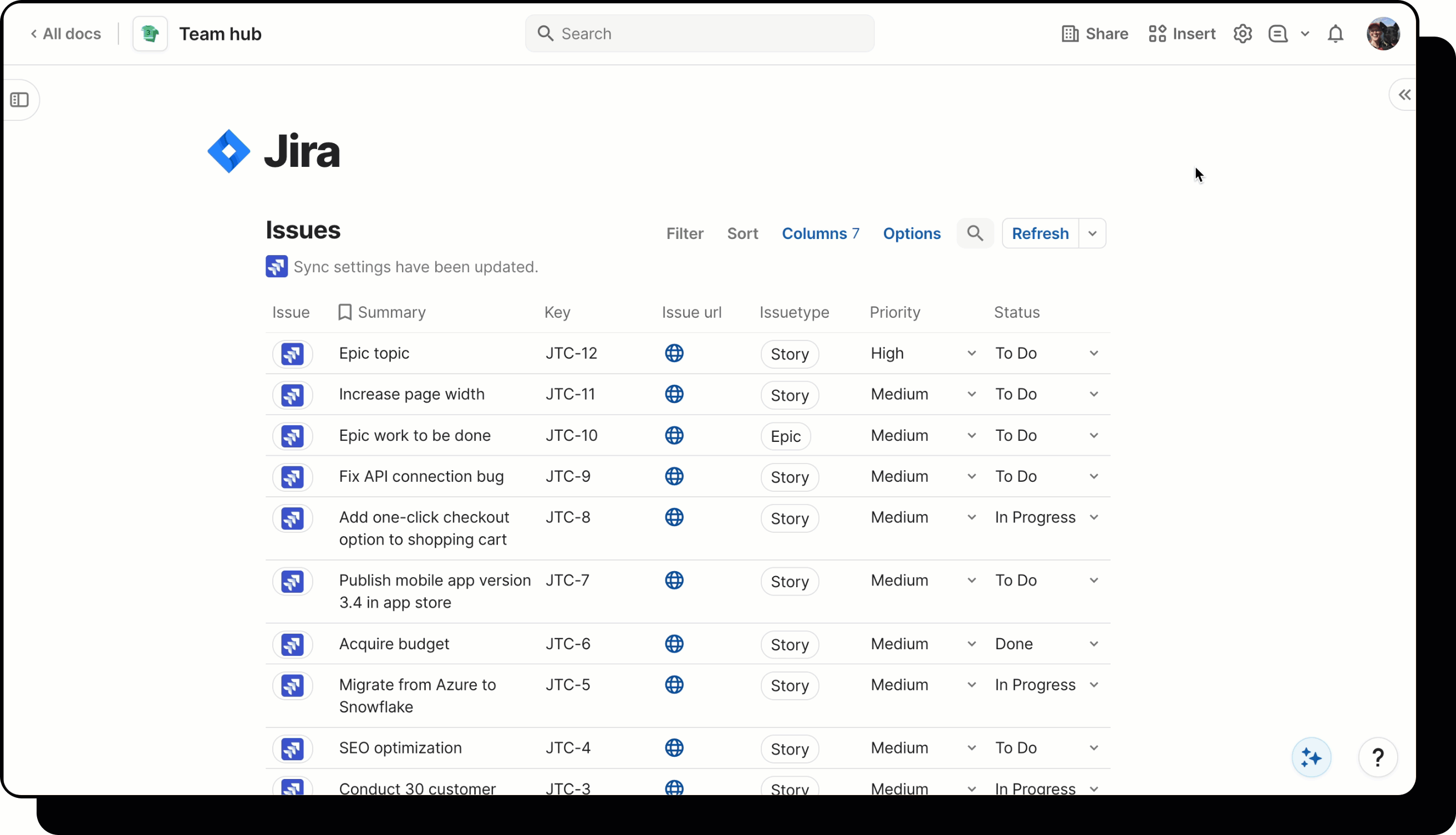Open Jira issue icon for Epic topic
The width and height of the screenshot is (1456, 835).
[292, 354]
